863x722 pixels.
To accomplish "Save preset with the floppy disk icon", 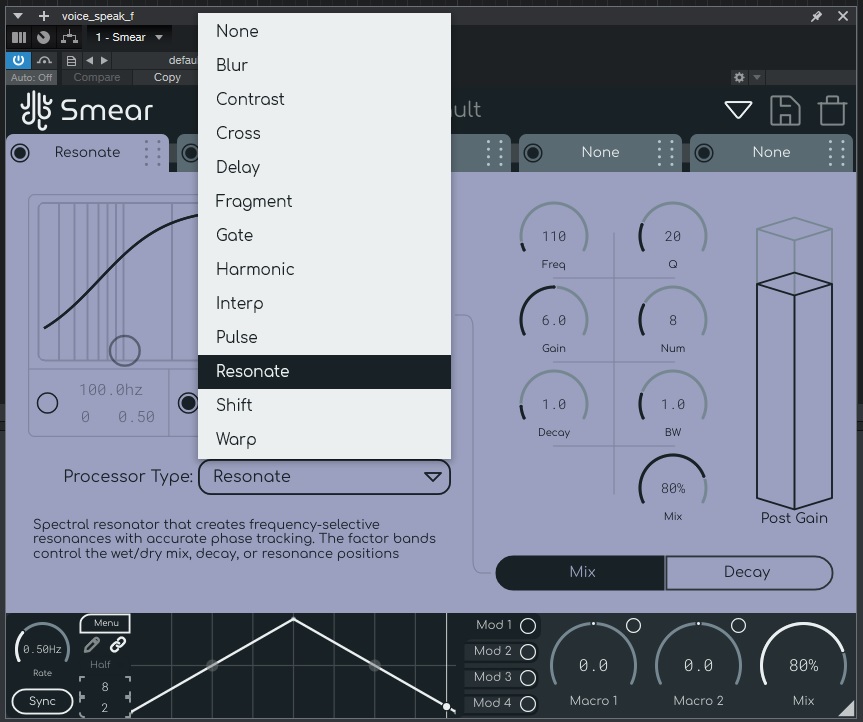I will 785,111.
